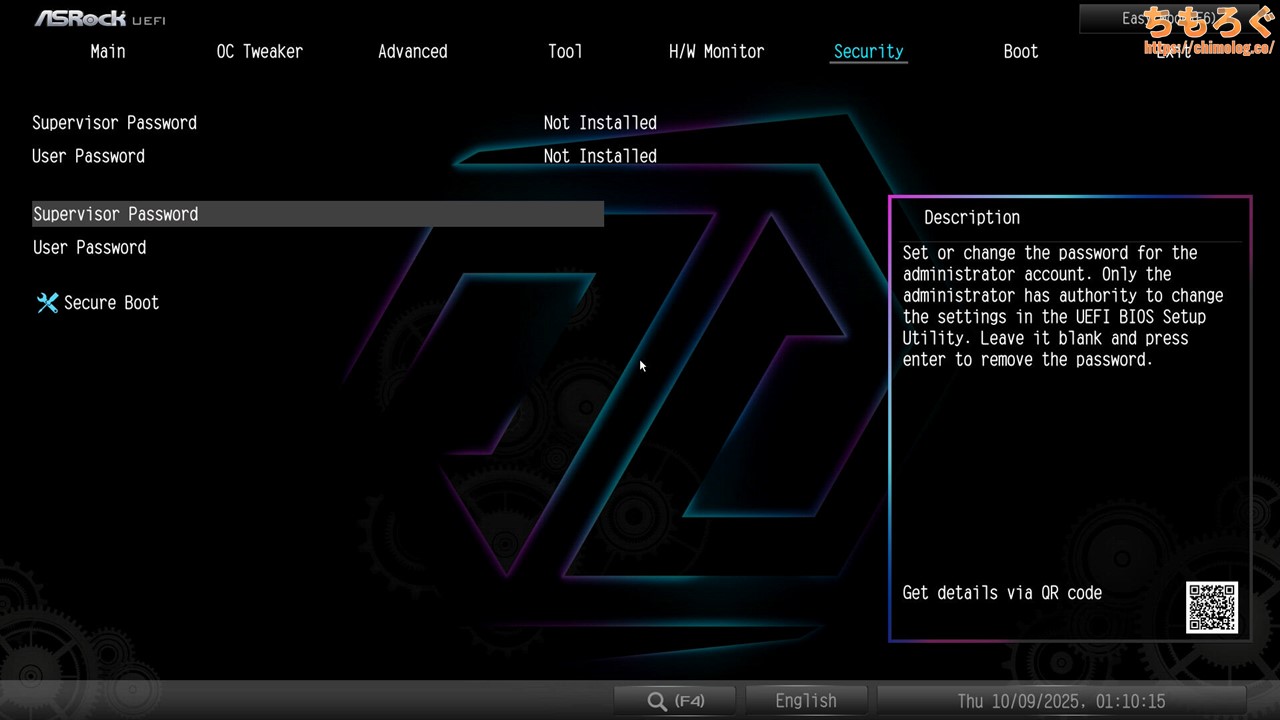The image size is (1280, 720).
Task: Click User Password's Not Installed status
Action: click(600, 156)
